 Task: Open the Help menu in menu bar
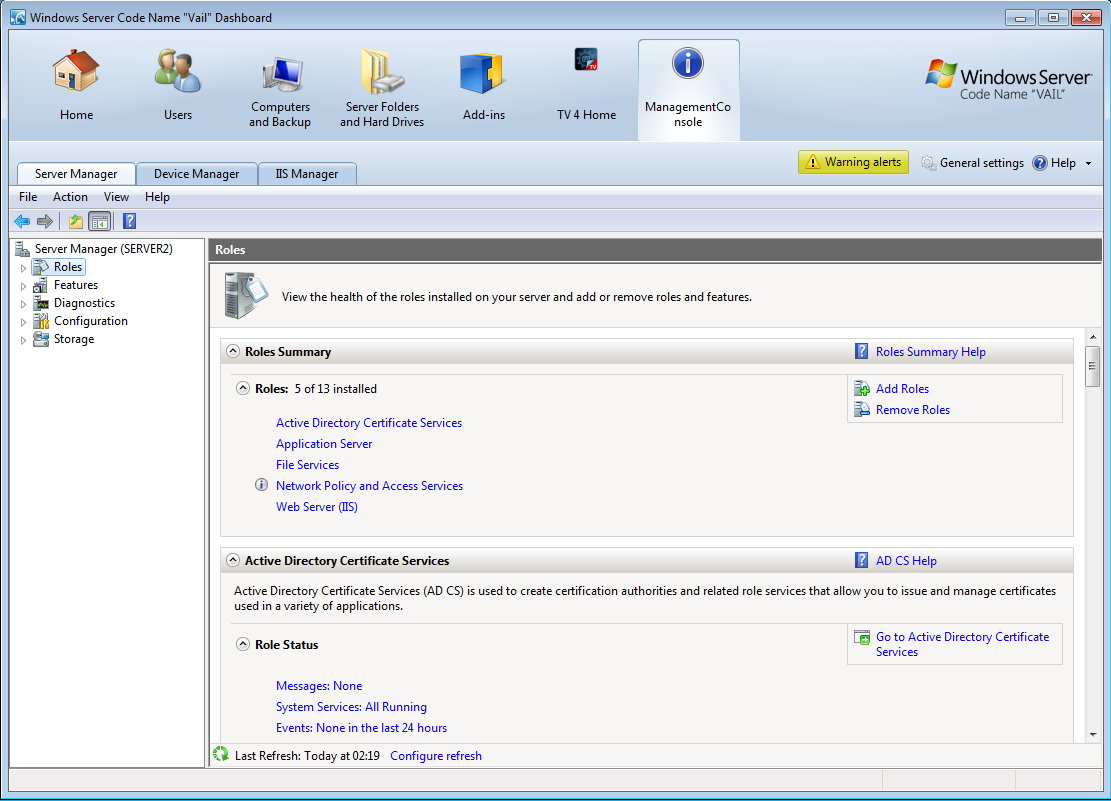click(157, 197)
